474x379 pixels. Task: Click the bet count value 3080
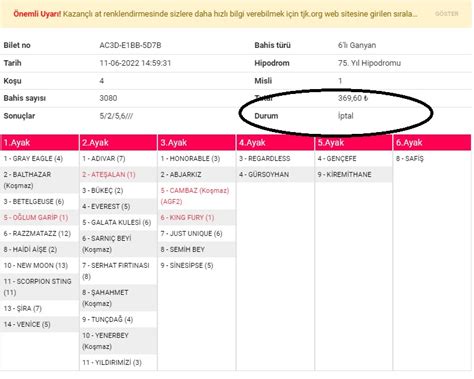click(x=108, y=98)
